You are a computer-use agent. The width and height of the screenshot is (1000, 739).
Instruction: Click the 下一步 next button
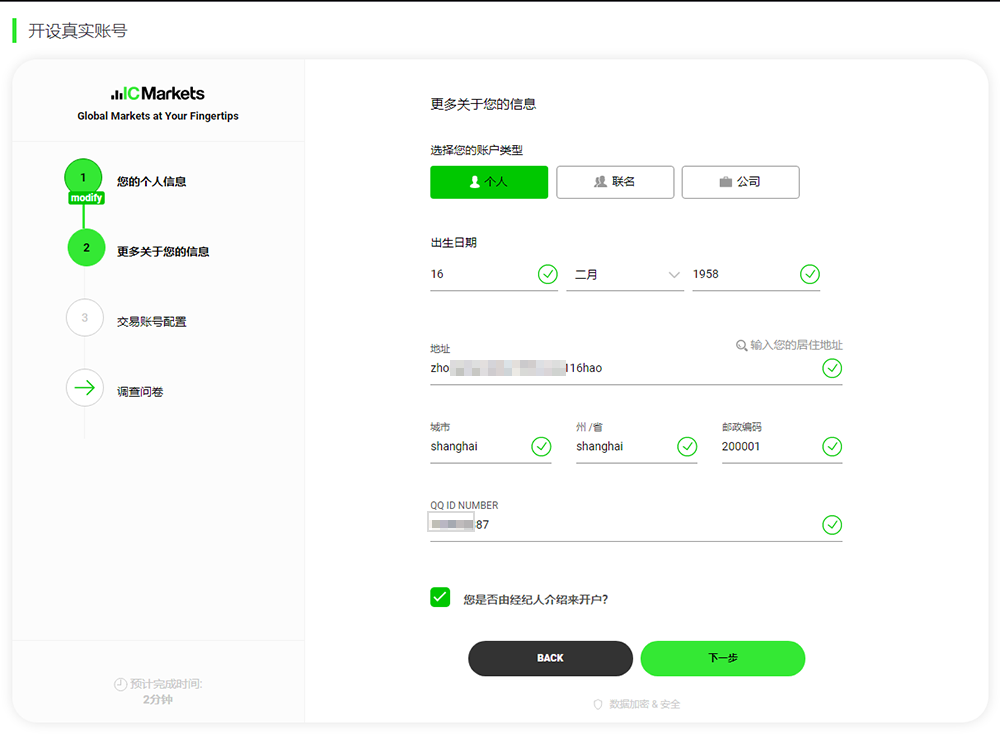pos(722,658)
